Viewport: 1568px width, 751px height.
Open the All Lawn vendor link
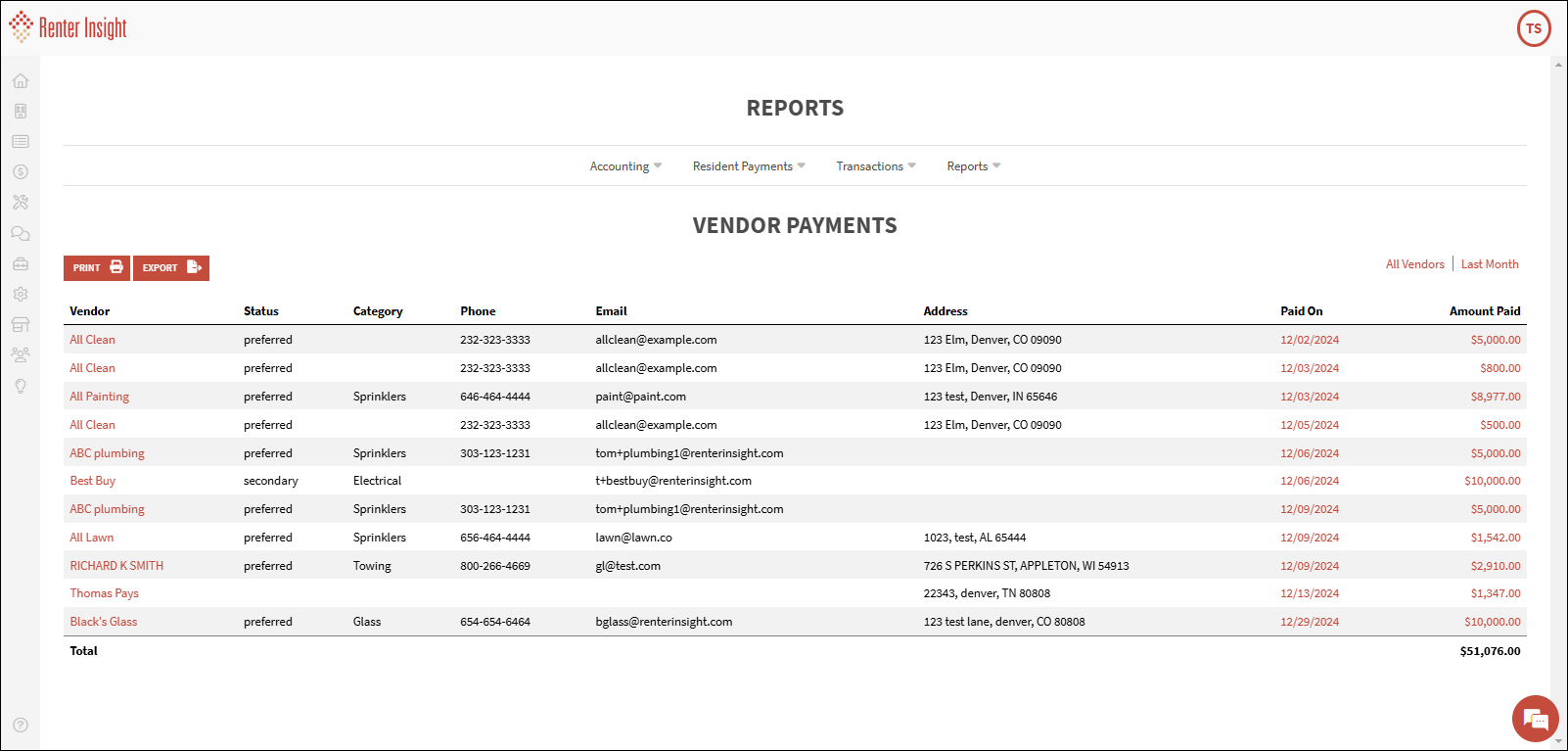click(x=91, y=538)
